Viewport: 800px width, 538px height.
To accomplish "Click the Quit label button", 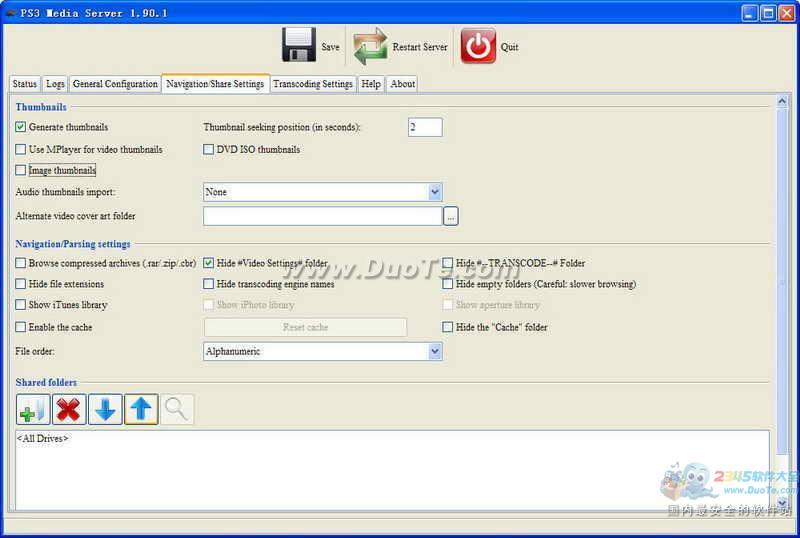I will point(509,47).
